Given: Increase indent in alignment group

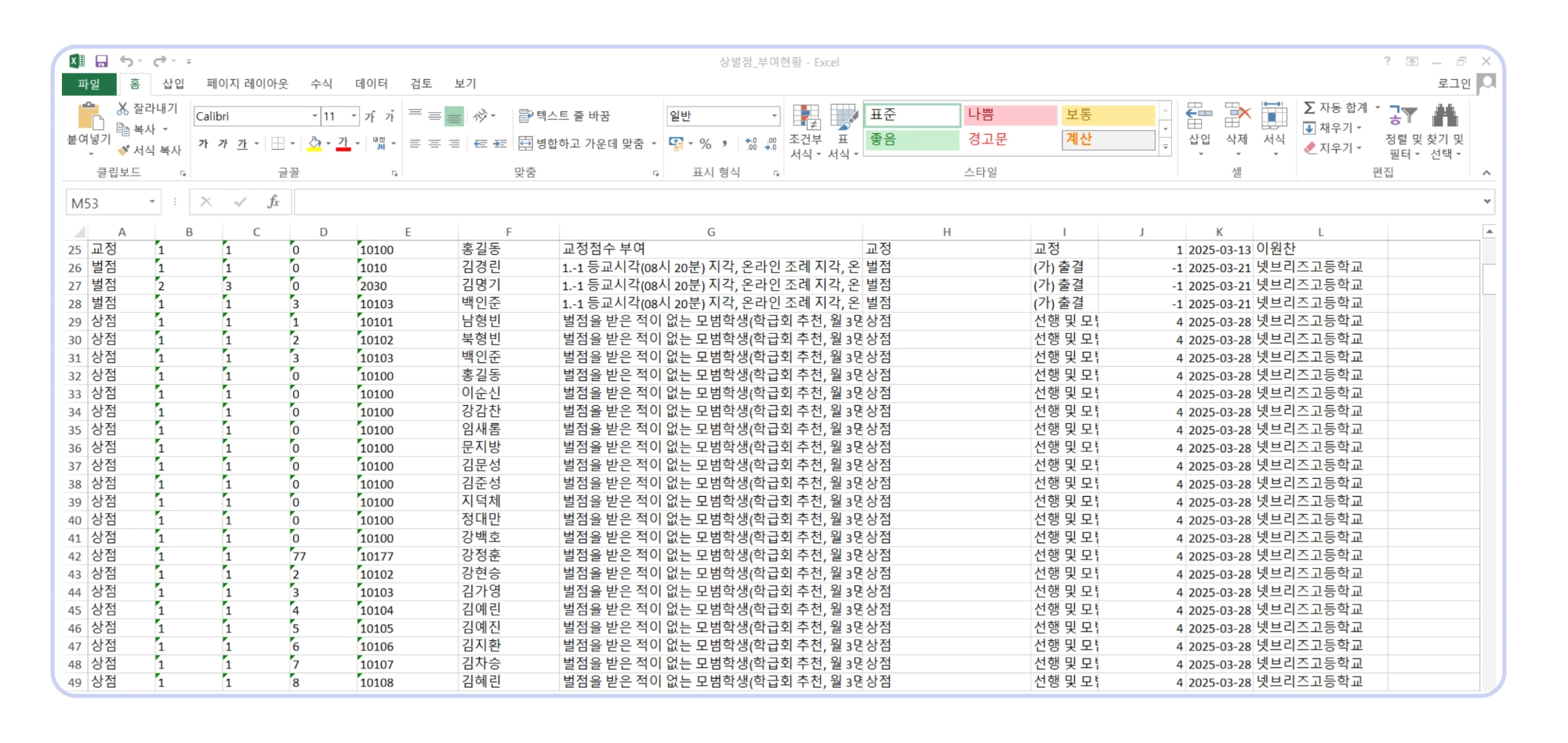Looking at the screenshot, I should tap(500, 143).
